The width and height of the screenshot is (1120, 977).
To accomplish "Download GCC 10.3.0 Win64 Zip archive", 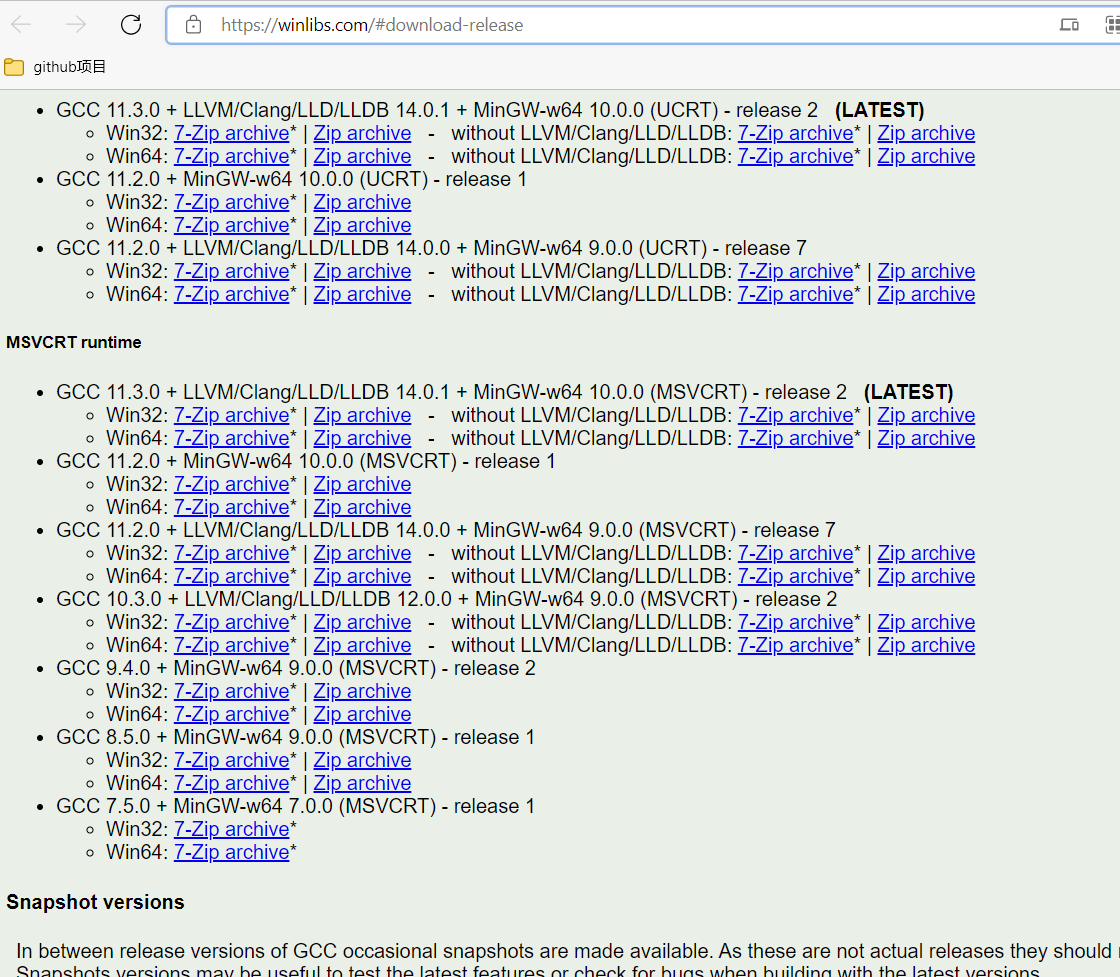I will [362, 646].
